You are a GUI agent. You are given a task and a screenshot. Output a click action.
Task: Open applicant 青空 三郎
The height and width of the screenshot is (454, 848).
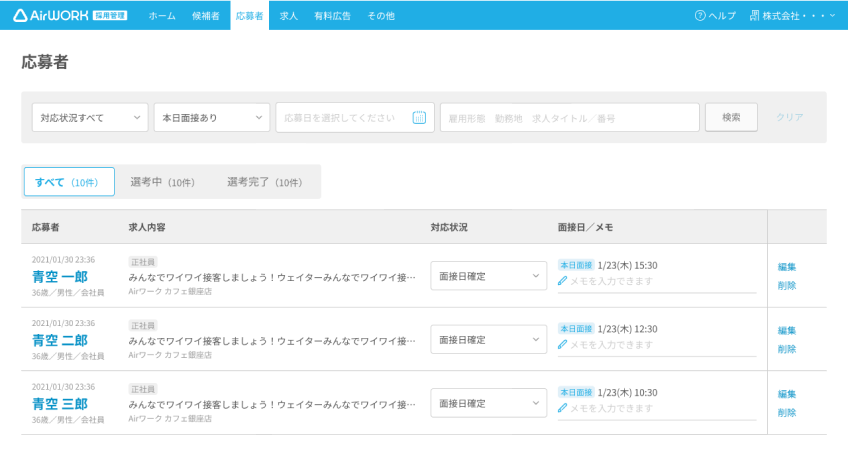coord(59,404)
